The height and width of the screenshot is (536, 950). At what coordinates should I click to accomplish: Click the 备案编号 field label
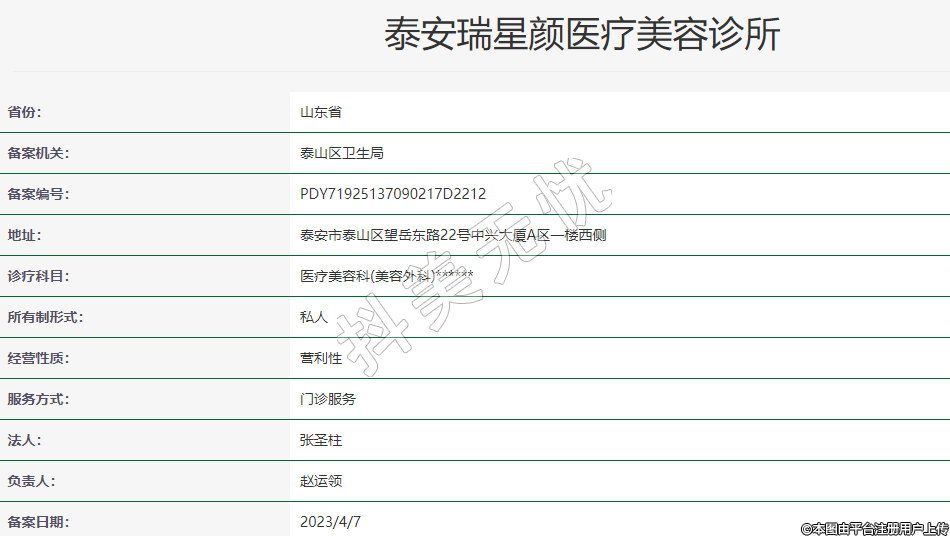pos(38,194)
